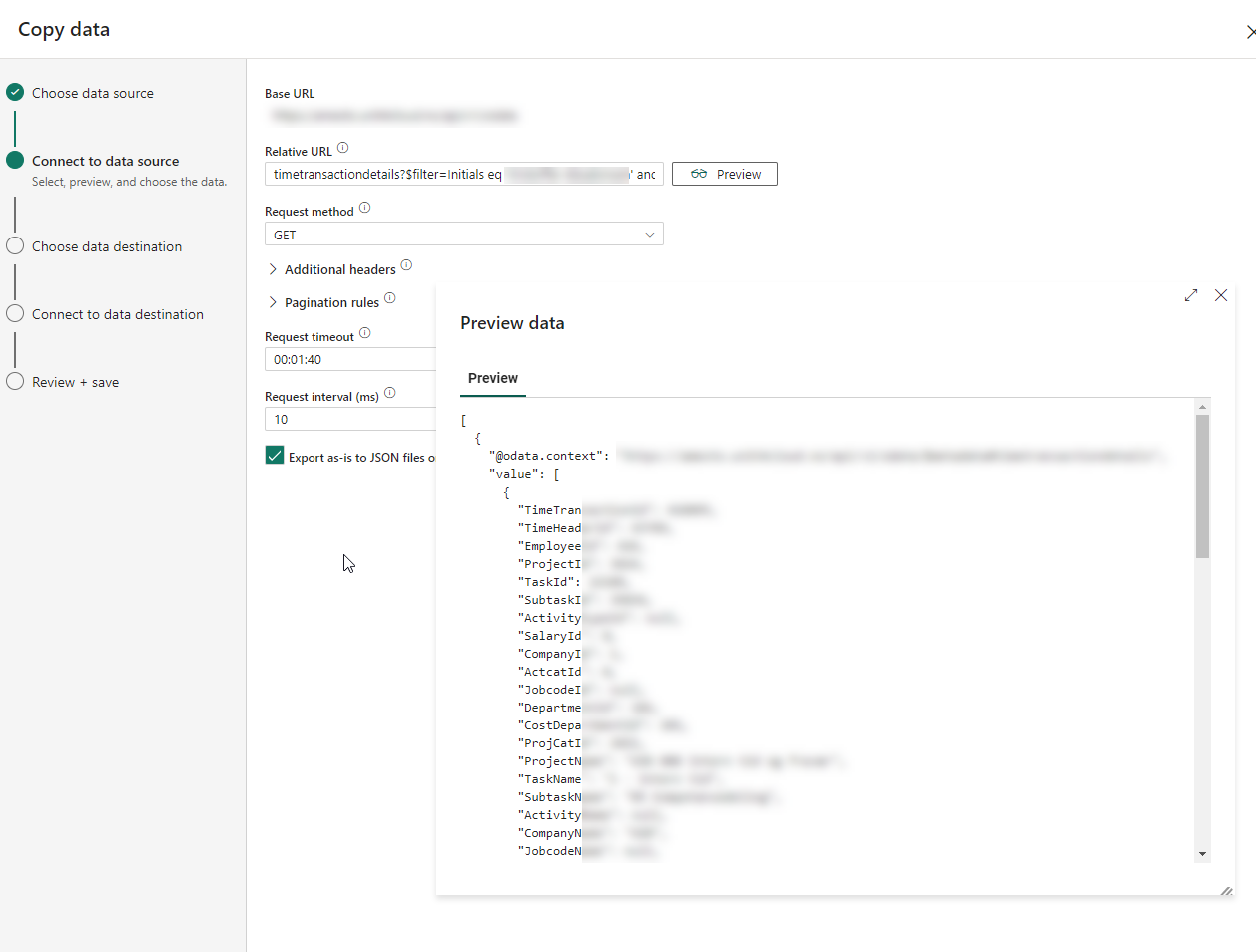Click the Relative URL info icon
1256x952 pixels.
click(342, 148)
